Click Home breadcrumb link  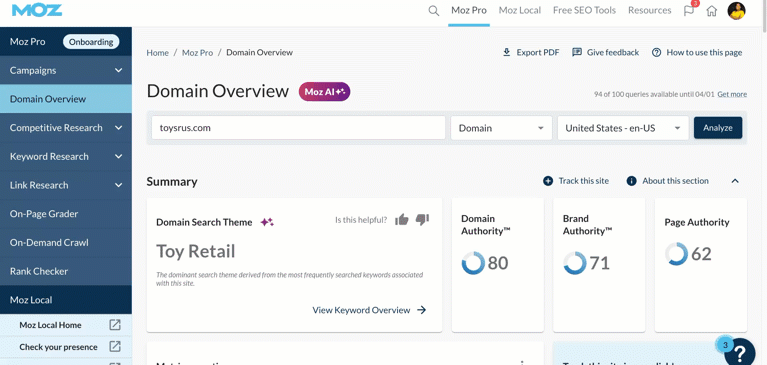pos(158,52)
